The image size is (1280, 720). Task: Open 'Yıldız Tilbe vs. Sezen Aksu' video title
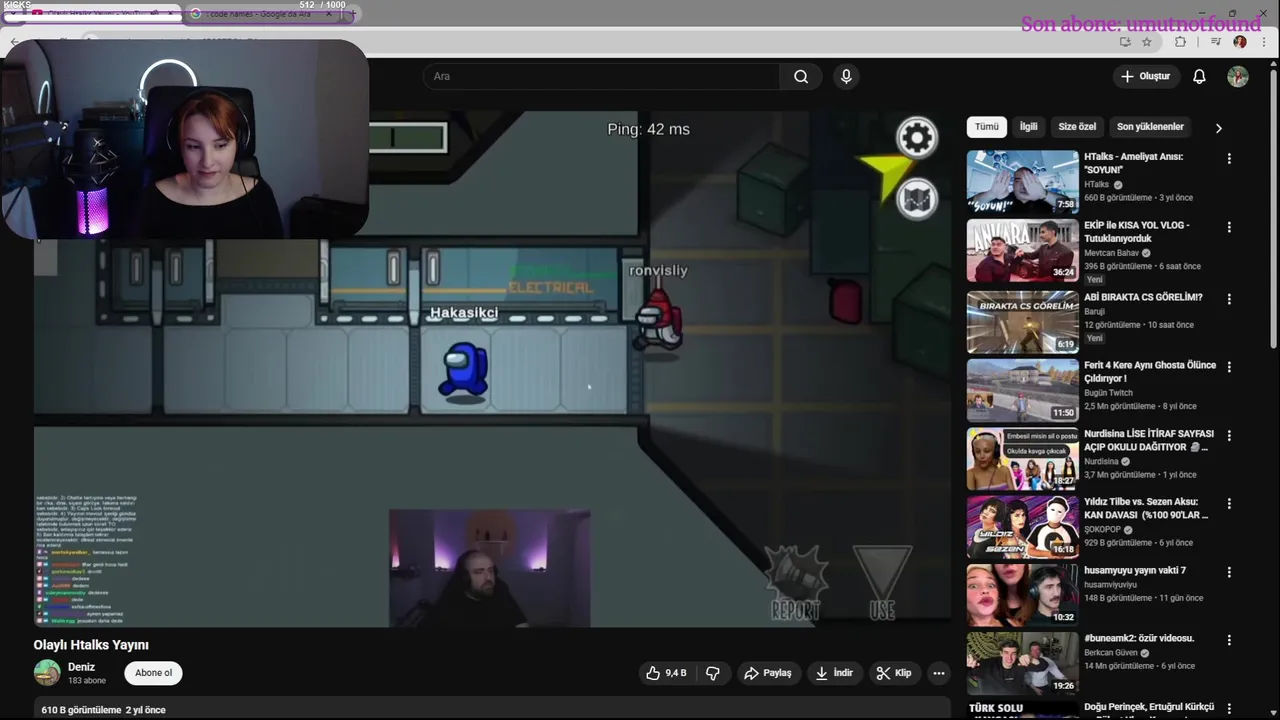click(x=1146, y=509)
